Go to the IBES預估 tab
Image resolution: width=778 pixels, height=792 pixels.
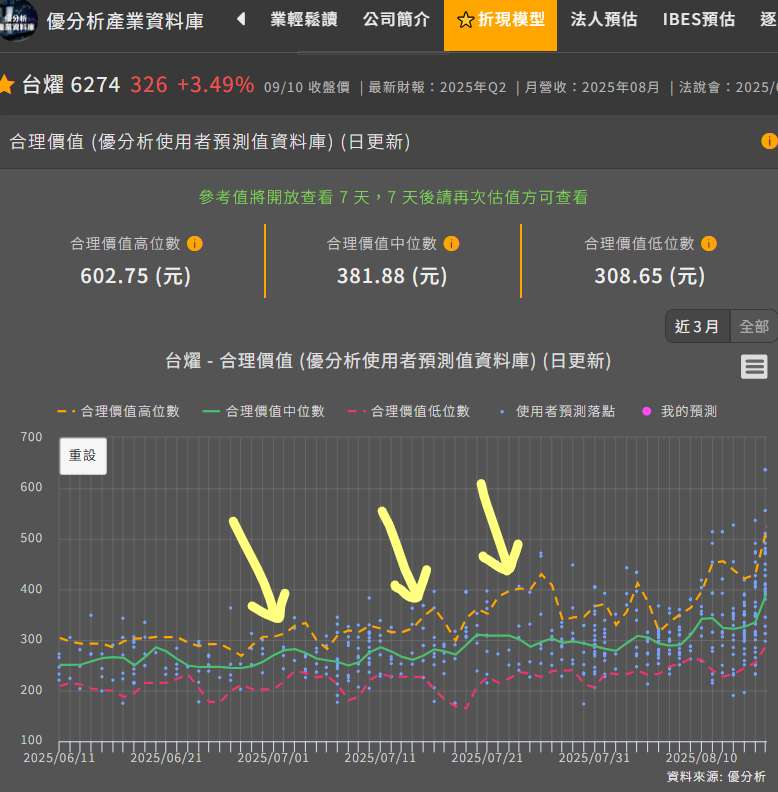tap(699, 20)
